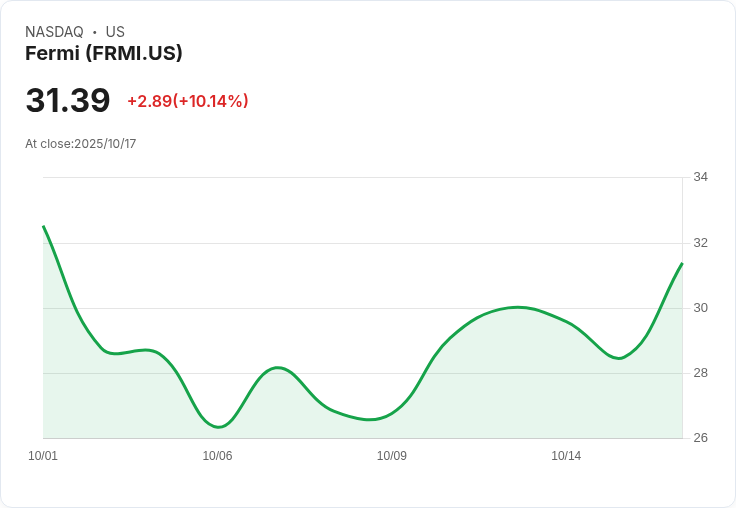The image size is (736, 508).
Task: Click the 28 y-axis label
Action: (x=700, y=373)
